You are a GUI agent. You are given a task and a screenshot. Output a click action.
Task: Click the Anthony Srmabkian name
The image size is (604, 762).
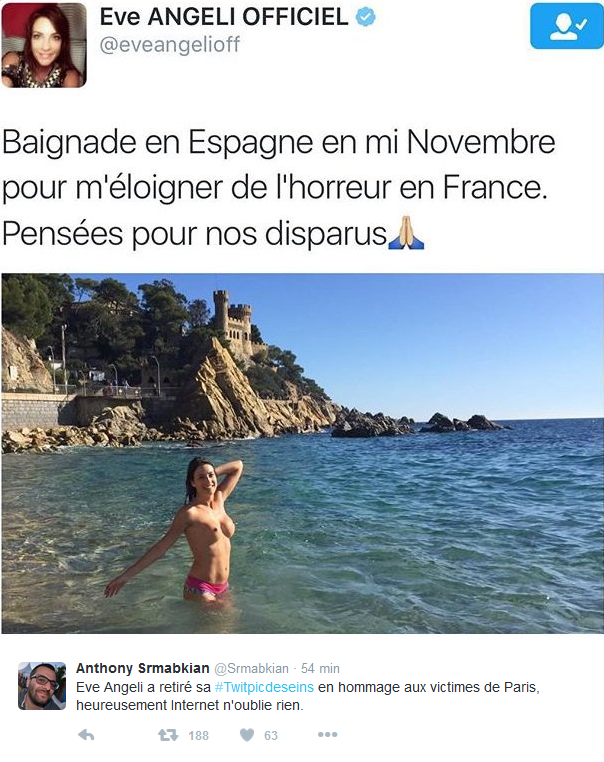(x=142, y=668)
